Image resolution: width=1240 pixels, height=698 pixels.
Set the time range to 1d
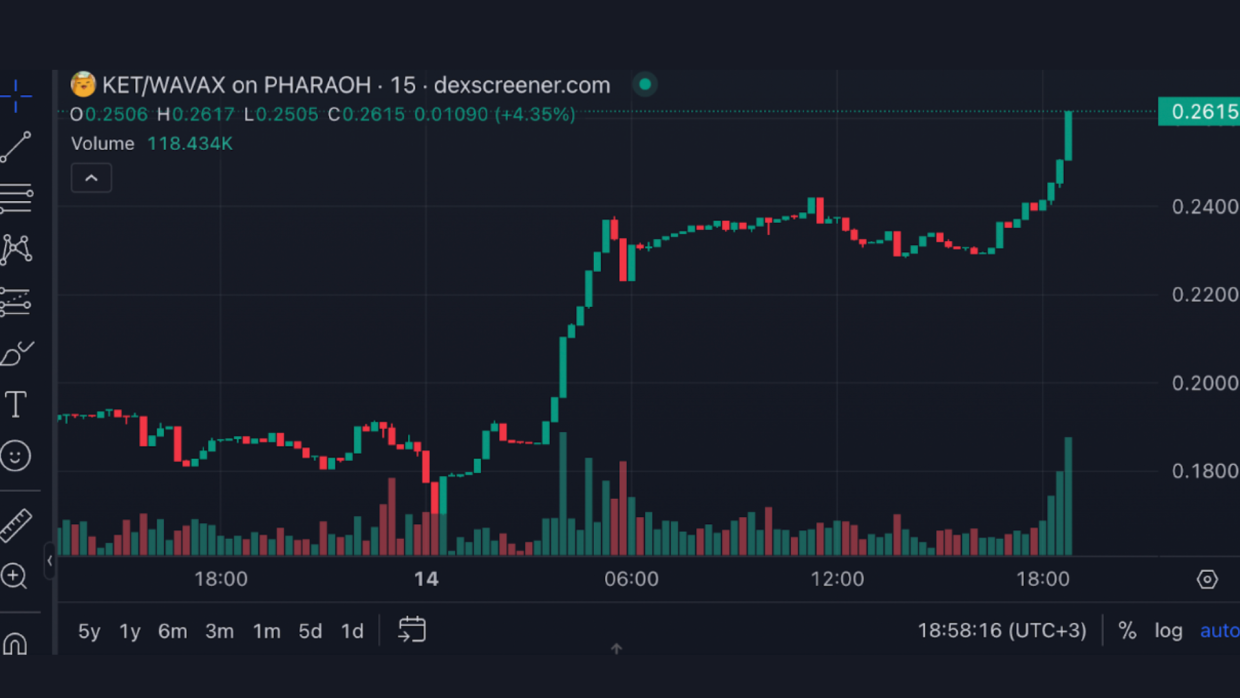coord(352,631)
